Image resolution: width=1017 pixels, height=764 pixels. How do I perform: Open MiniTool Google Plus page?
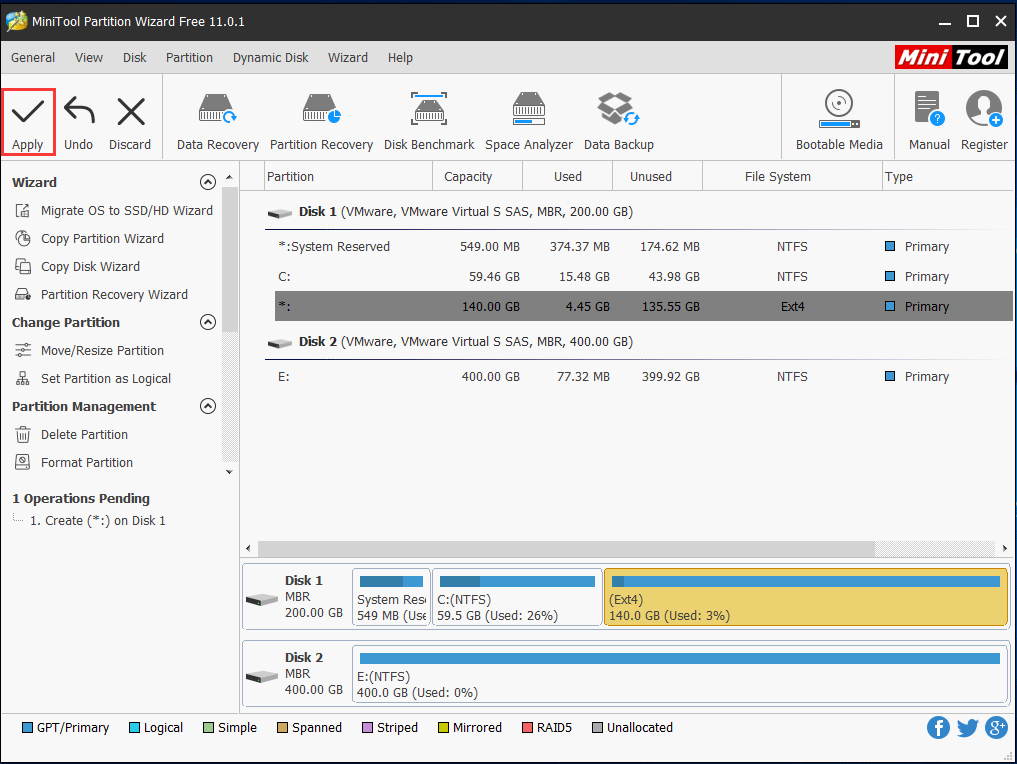(996, 728)
